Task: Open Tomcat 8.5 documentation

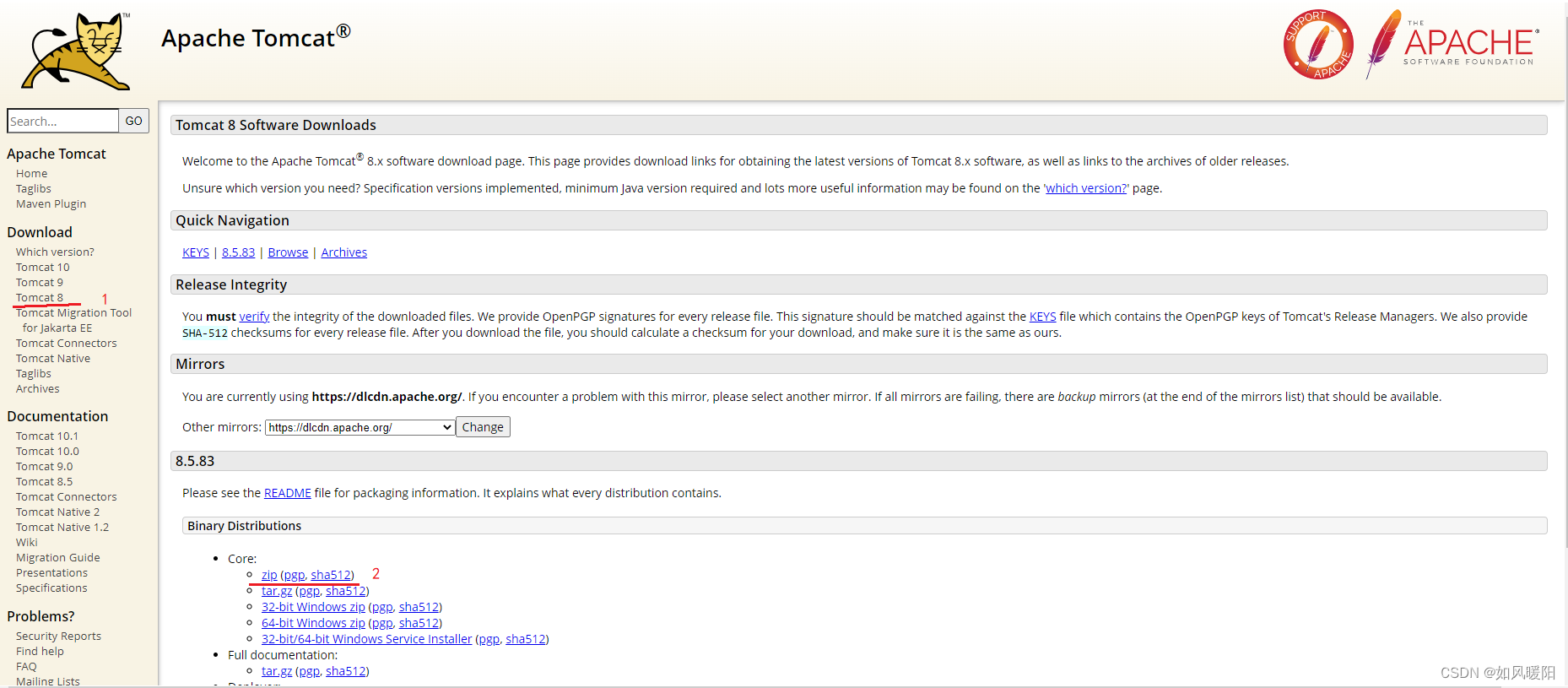Action: (x=45, y=481)
